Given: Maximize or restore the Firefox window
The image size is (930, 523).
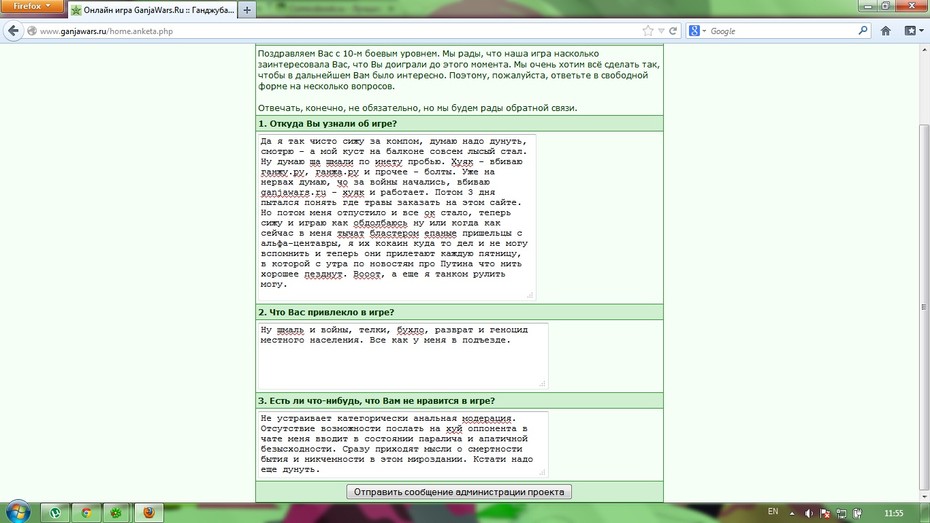Looking at the screenshot, I should 886,6.
